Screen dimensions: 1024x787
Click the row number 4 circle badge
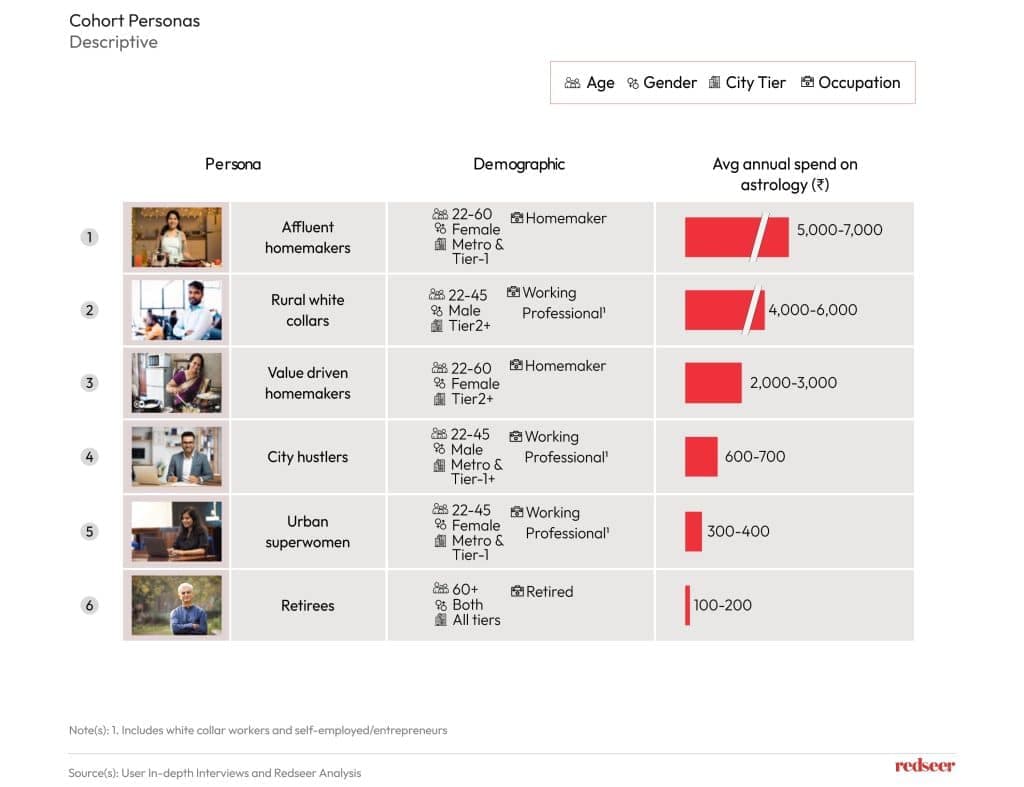90,457
